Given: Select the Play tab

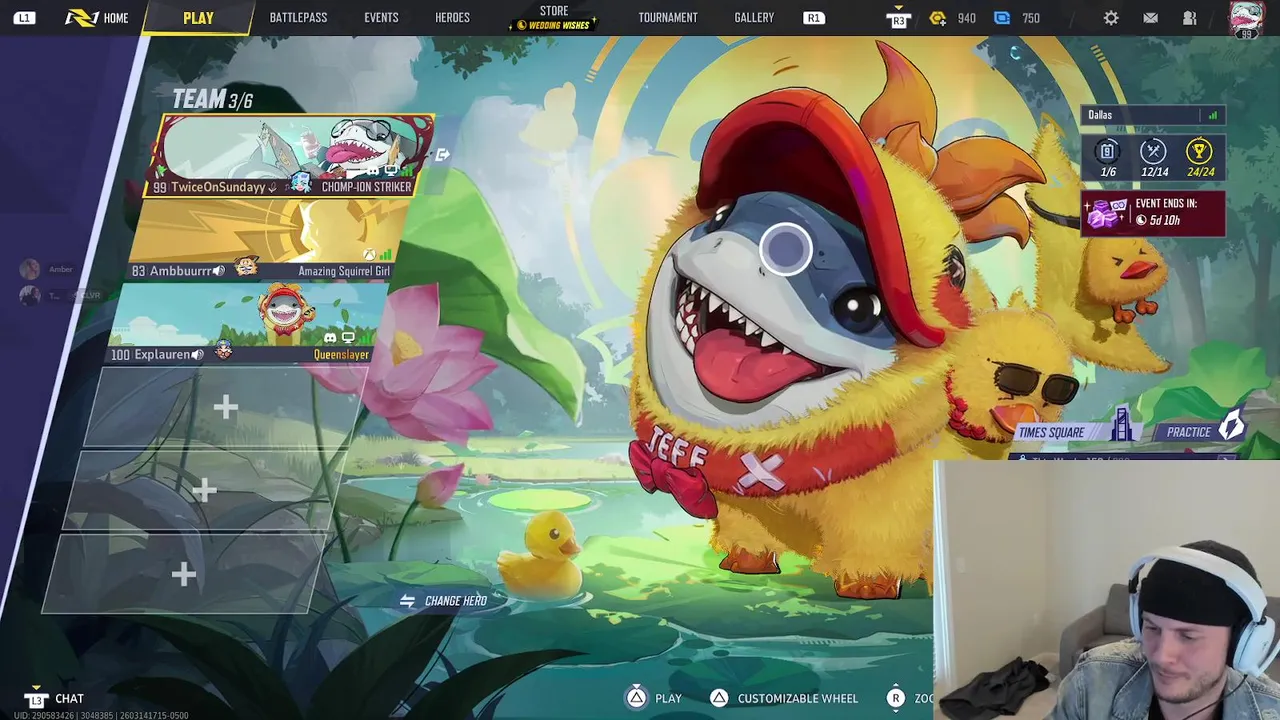Looking at the screenshot, I should 198,18.
